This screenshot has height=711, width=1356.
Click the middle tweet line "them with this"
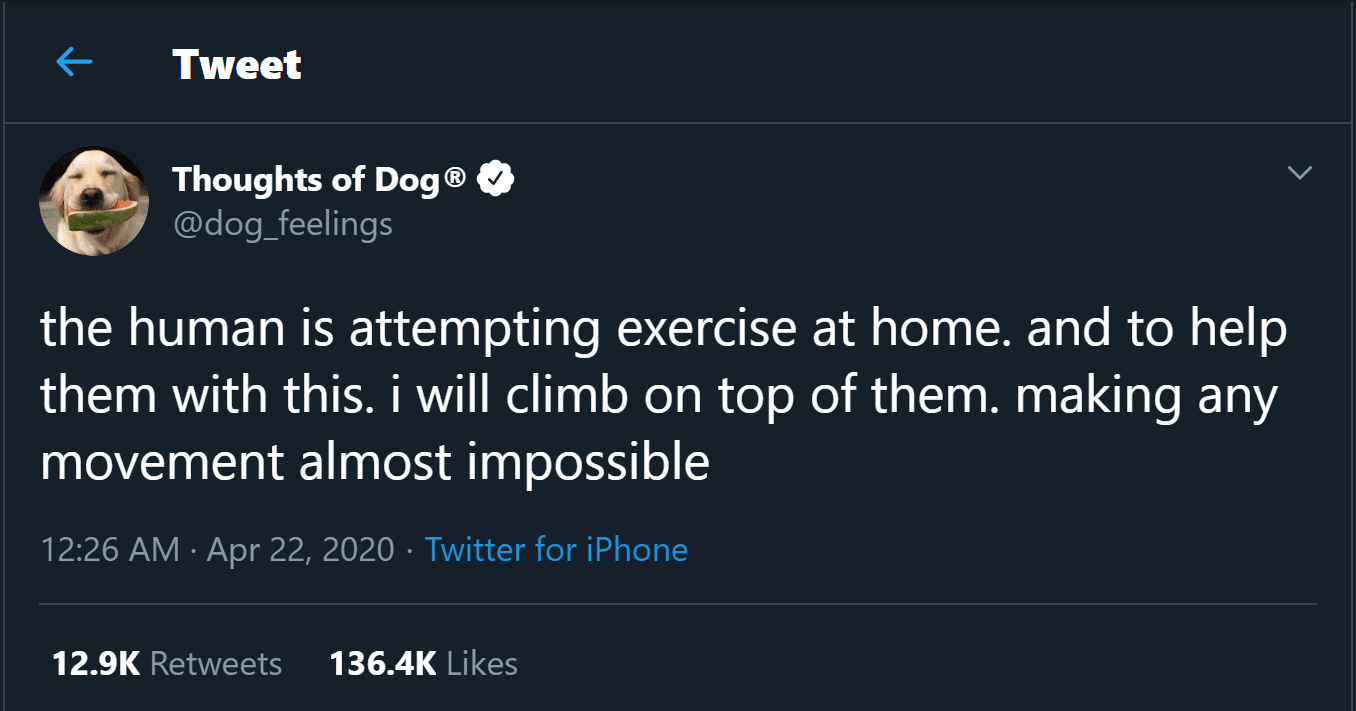pos(658,396)
